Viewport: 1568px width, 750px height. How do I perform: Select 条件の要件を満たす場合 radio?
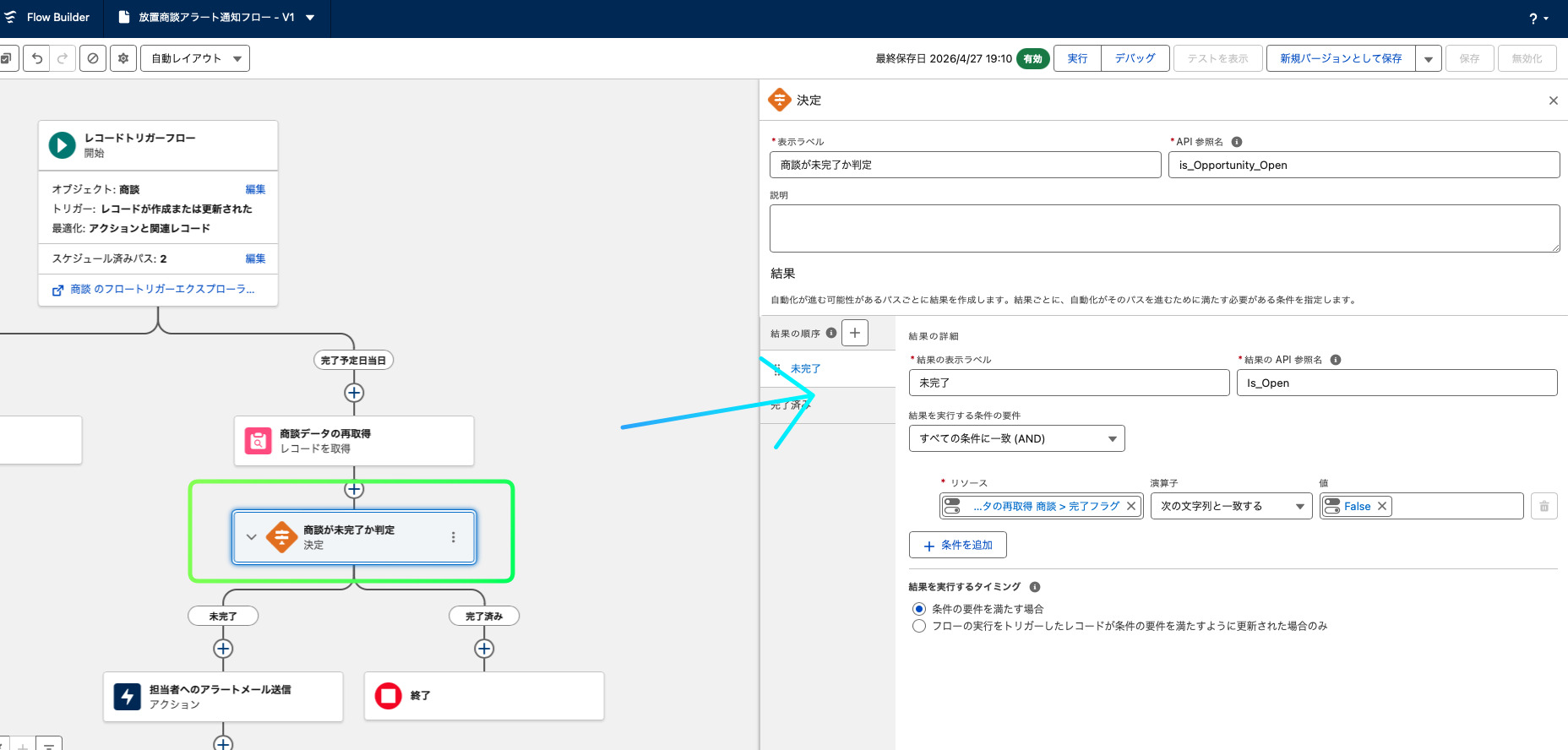[x=919, y=609]
